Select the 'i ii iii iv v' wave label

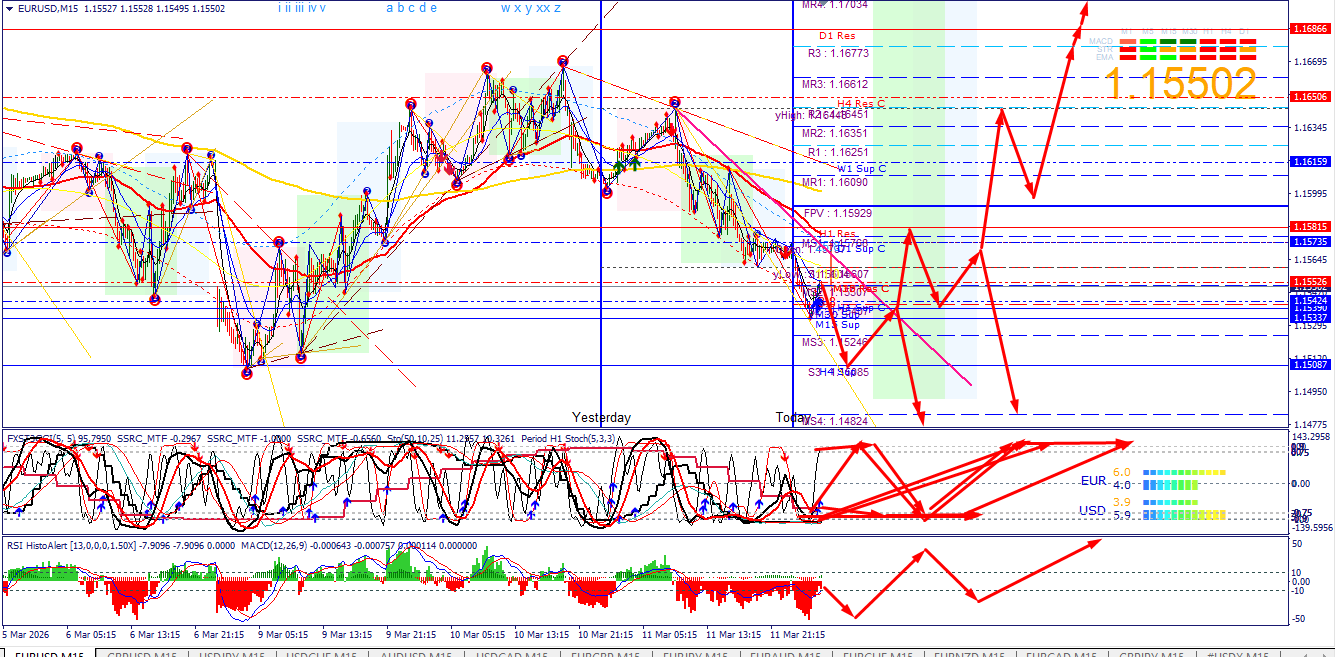point(302,9)
